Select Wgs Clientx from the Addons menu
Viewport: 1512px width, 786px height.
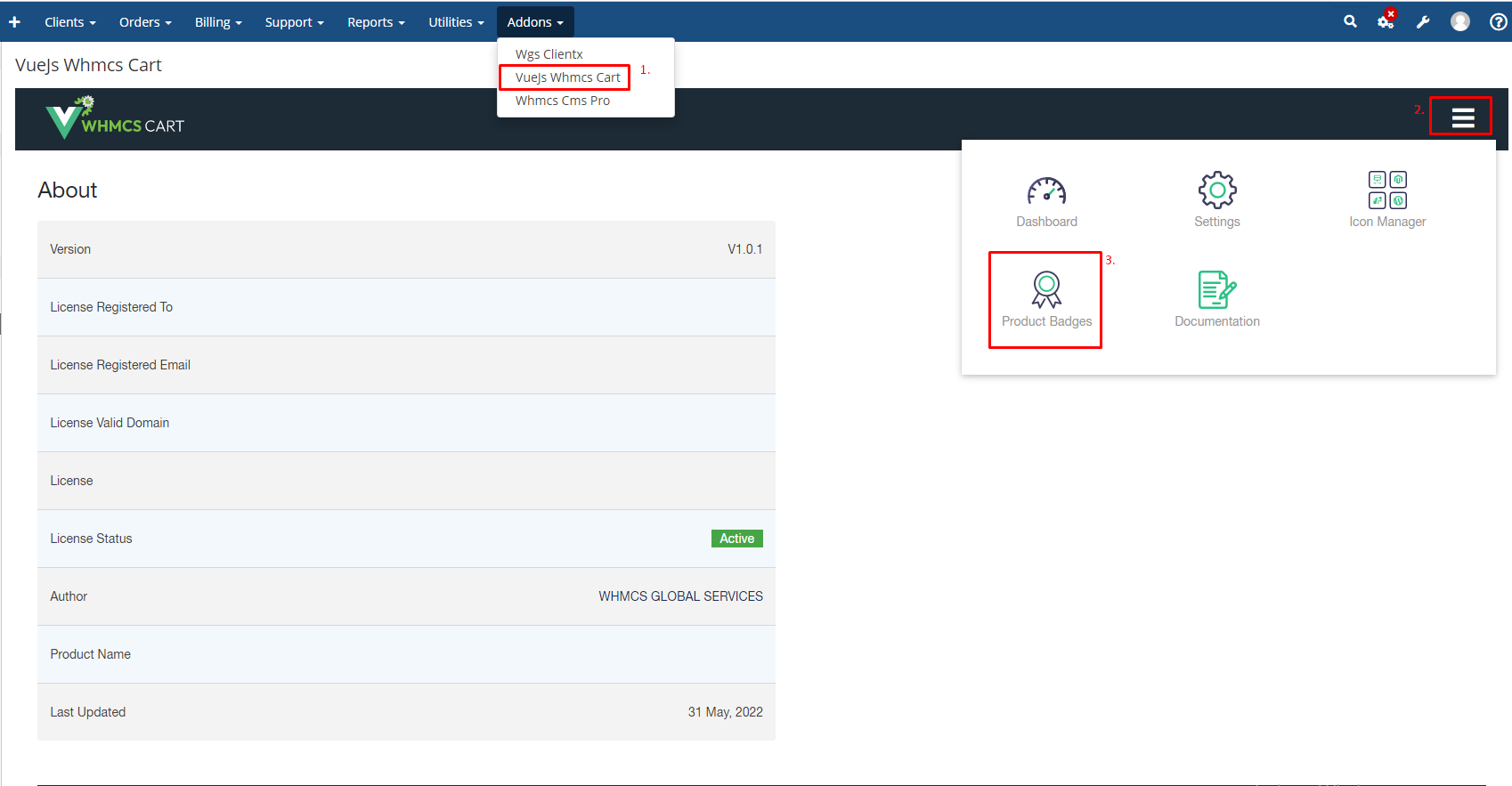tap(549, 54)
